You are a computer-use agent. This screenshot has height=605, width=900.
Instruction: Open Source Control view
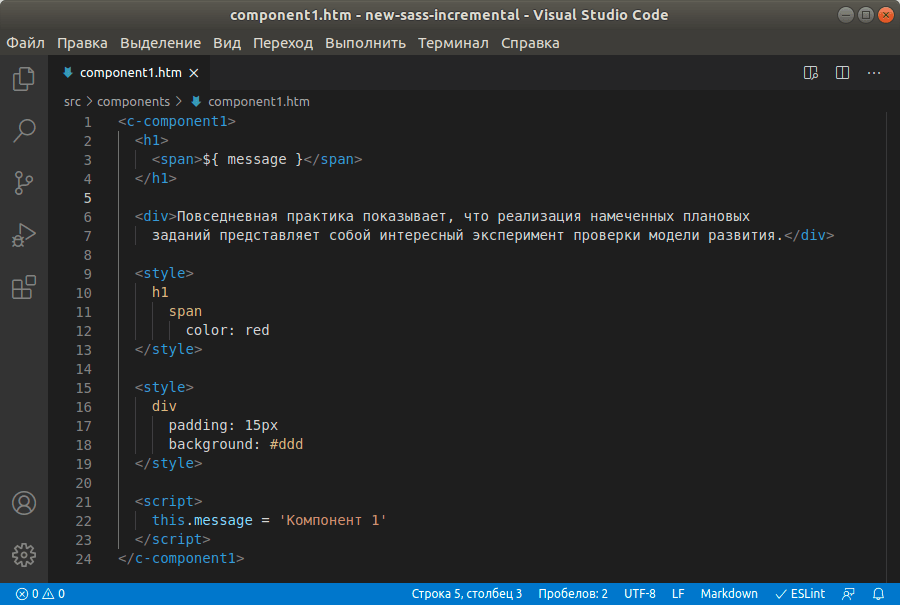(x=24, y=183)
